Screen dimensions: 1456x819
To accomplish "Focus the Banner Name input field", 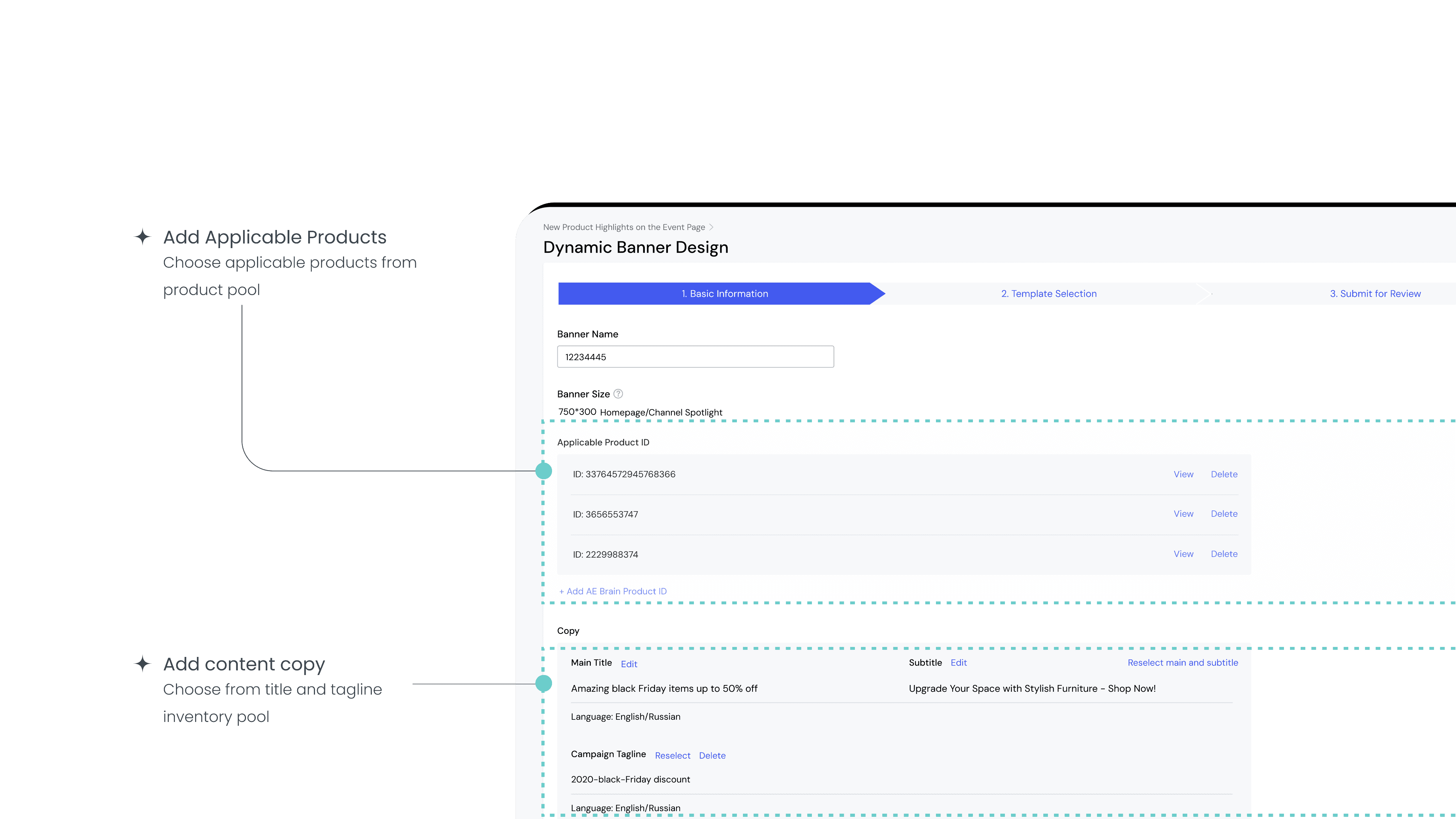I will click(695, 357).
